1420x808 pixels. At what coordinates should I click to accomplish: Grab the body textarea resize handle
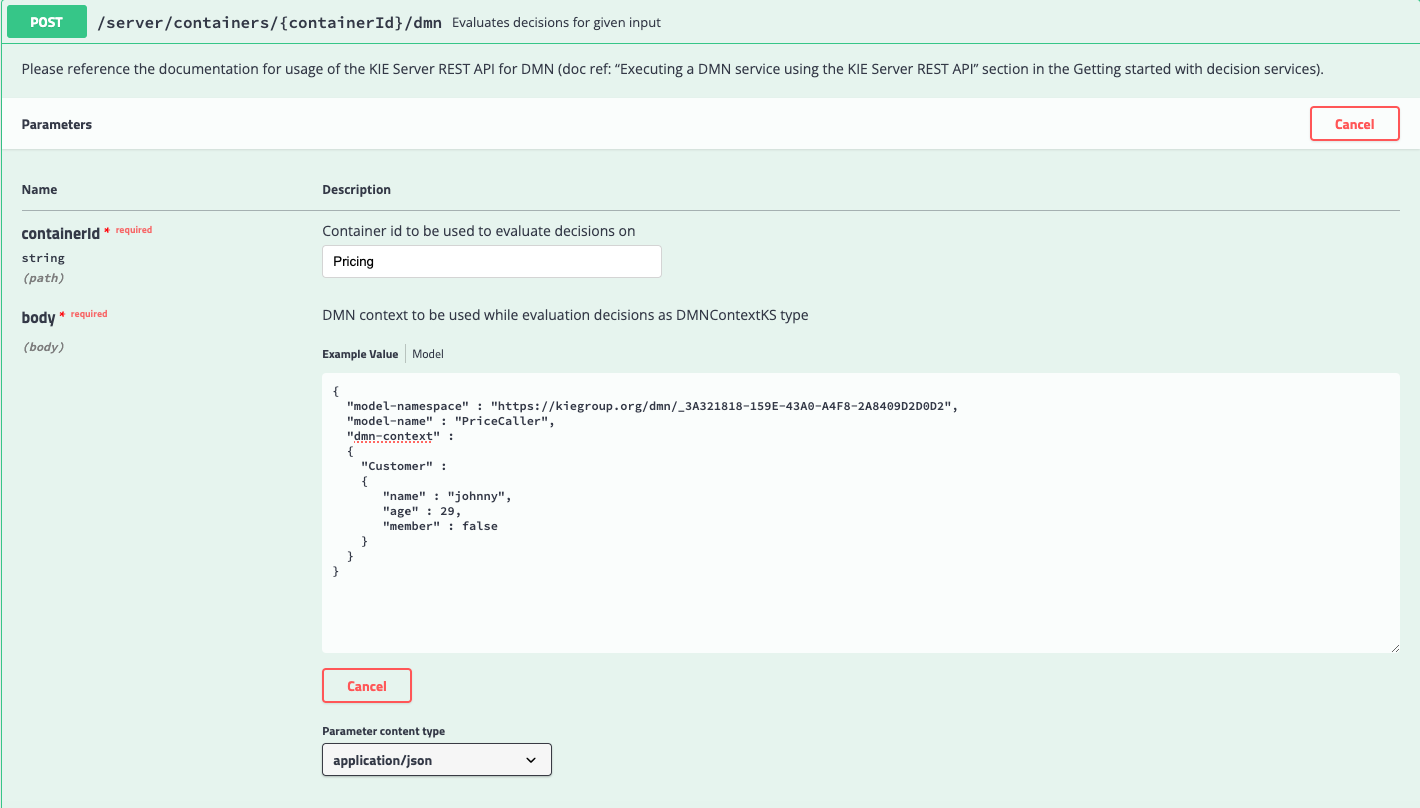(x=1394, y=647)
